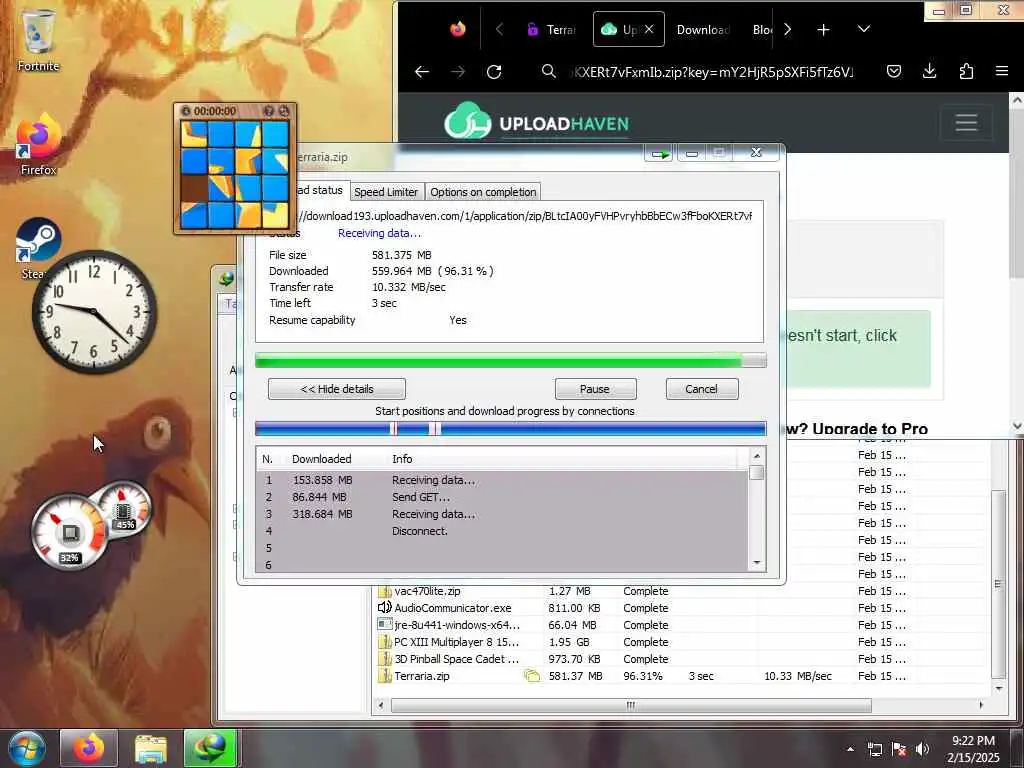
Task: Select connection 1 row Receiving data
Action: tap(502, 480)
